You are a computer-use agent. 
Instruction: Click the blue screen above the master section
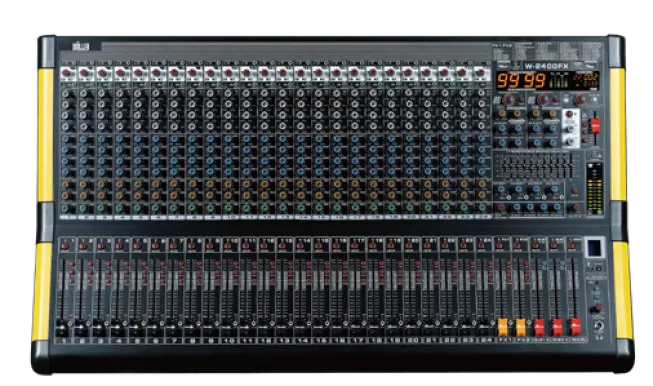coord(594,248)
